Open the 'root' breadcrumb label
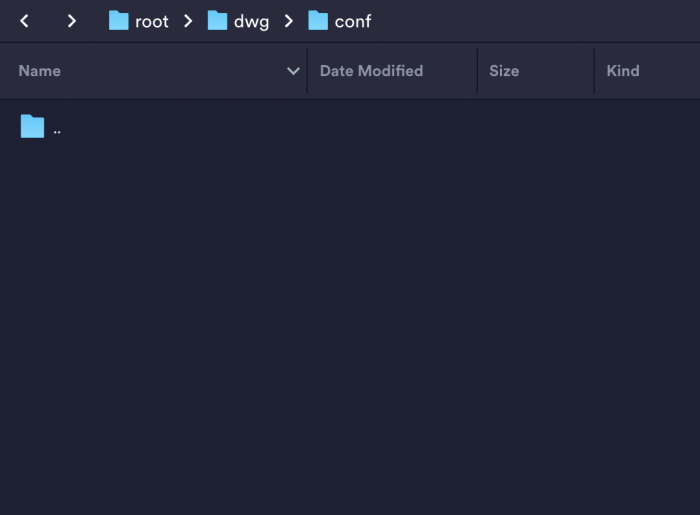Viewport: 700px width, 515px height. 152,21
